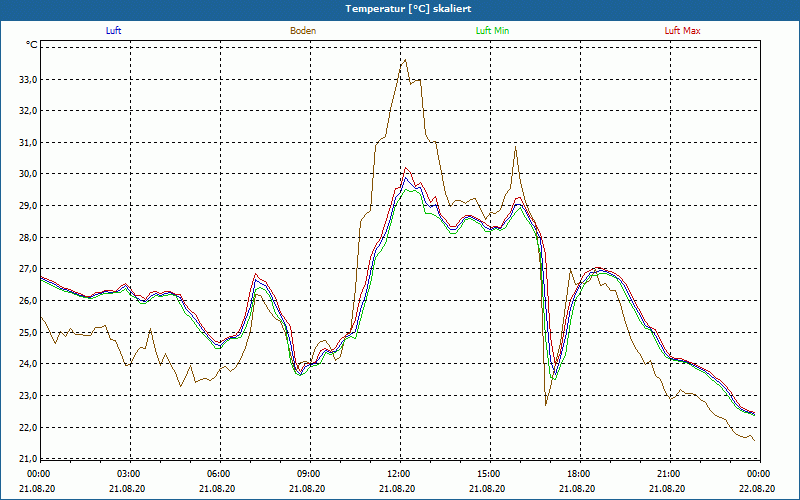This screenshot has height=500, width=800.
Task: Click the 21,0 y-axis value
Action: pos(29,459)
